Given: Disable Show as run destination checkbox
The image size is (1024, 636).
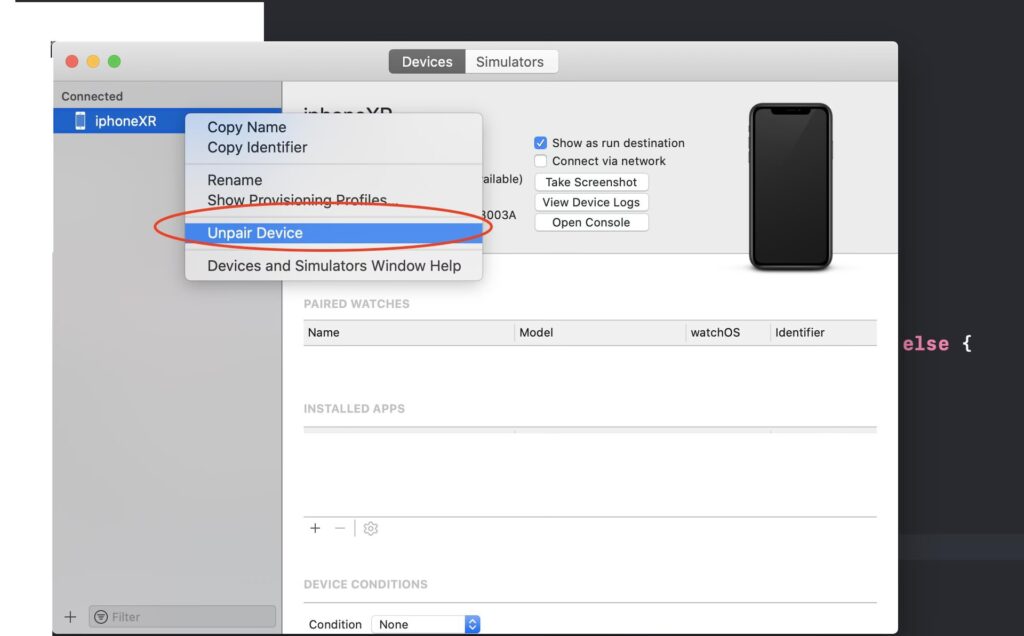Looking at the screenshot, I should [541, 143].
